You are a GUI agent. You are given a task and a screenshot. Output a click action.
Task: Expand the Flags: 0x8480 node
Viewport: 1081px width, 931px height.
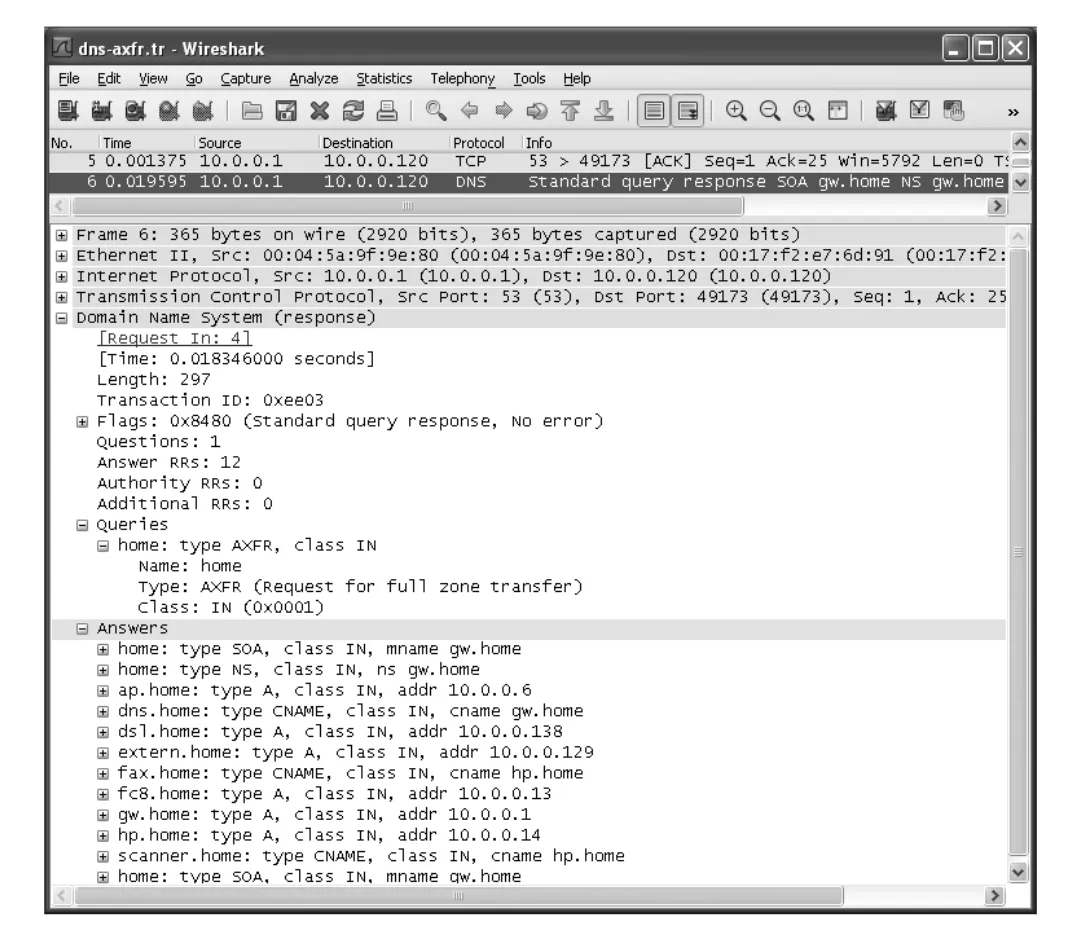tap(83, 421)
